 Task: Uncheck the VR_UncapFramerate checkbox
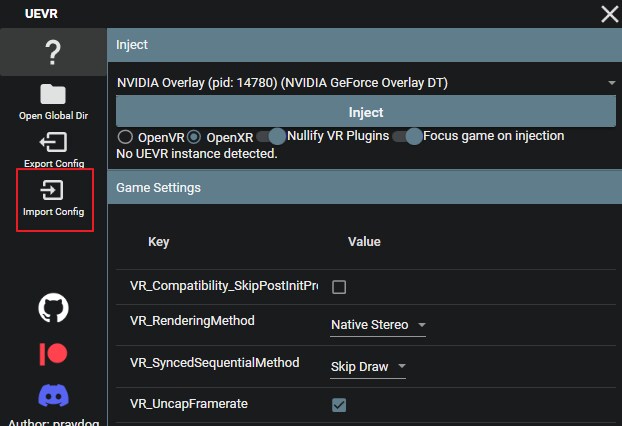click(339, 404)
